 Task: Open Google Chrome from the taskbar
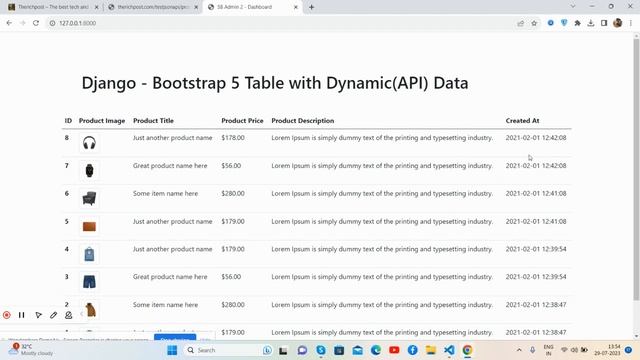(467, 350)
